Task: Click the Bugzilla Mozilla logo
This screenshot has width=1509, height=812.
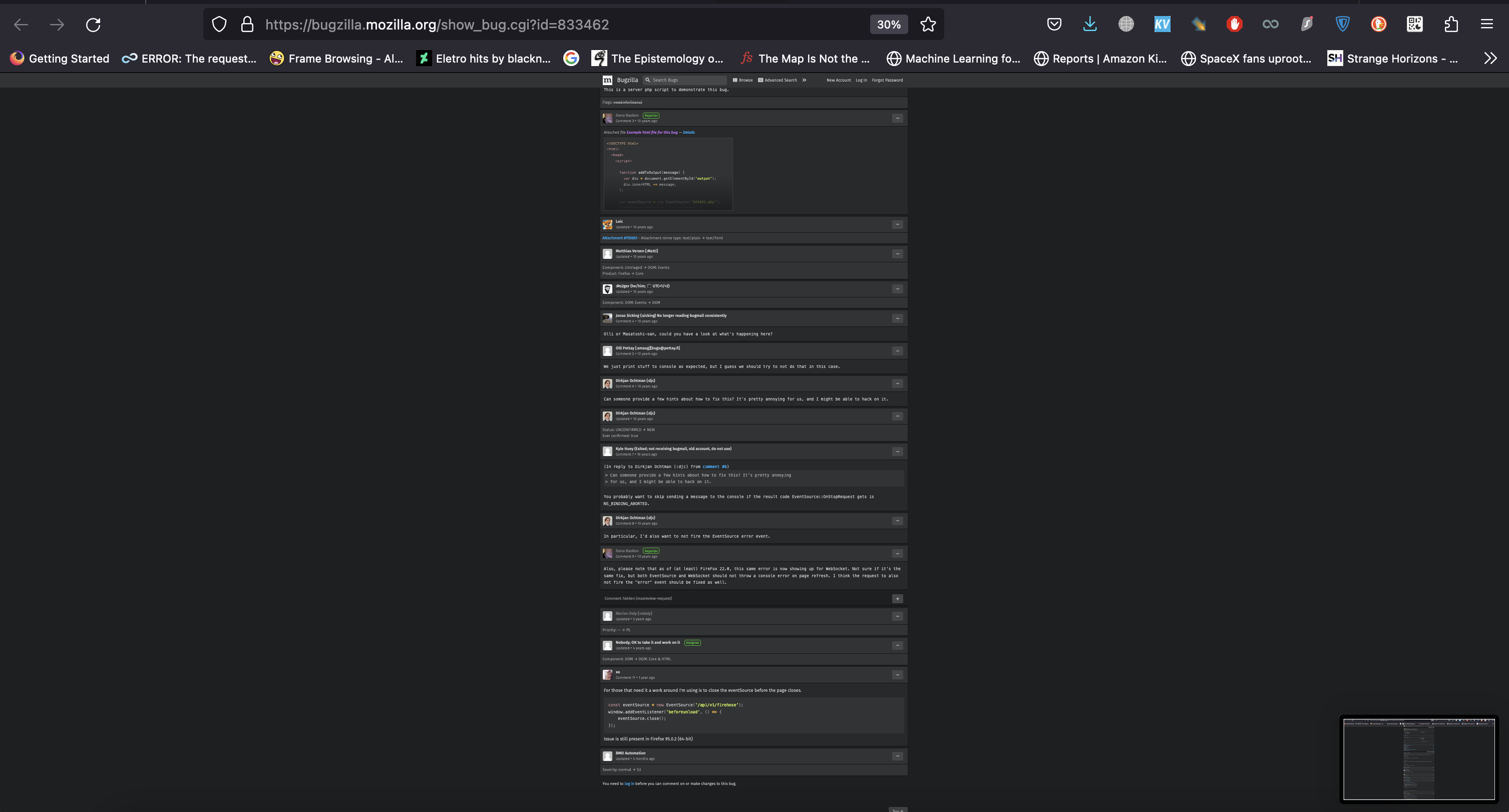Action: pos(607,80)
